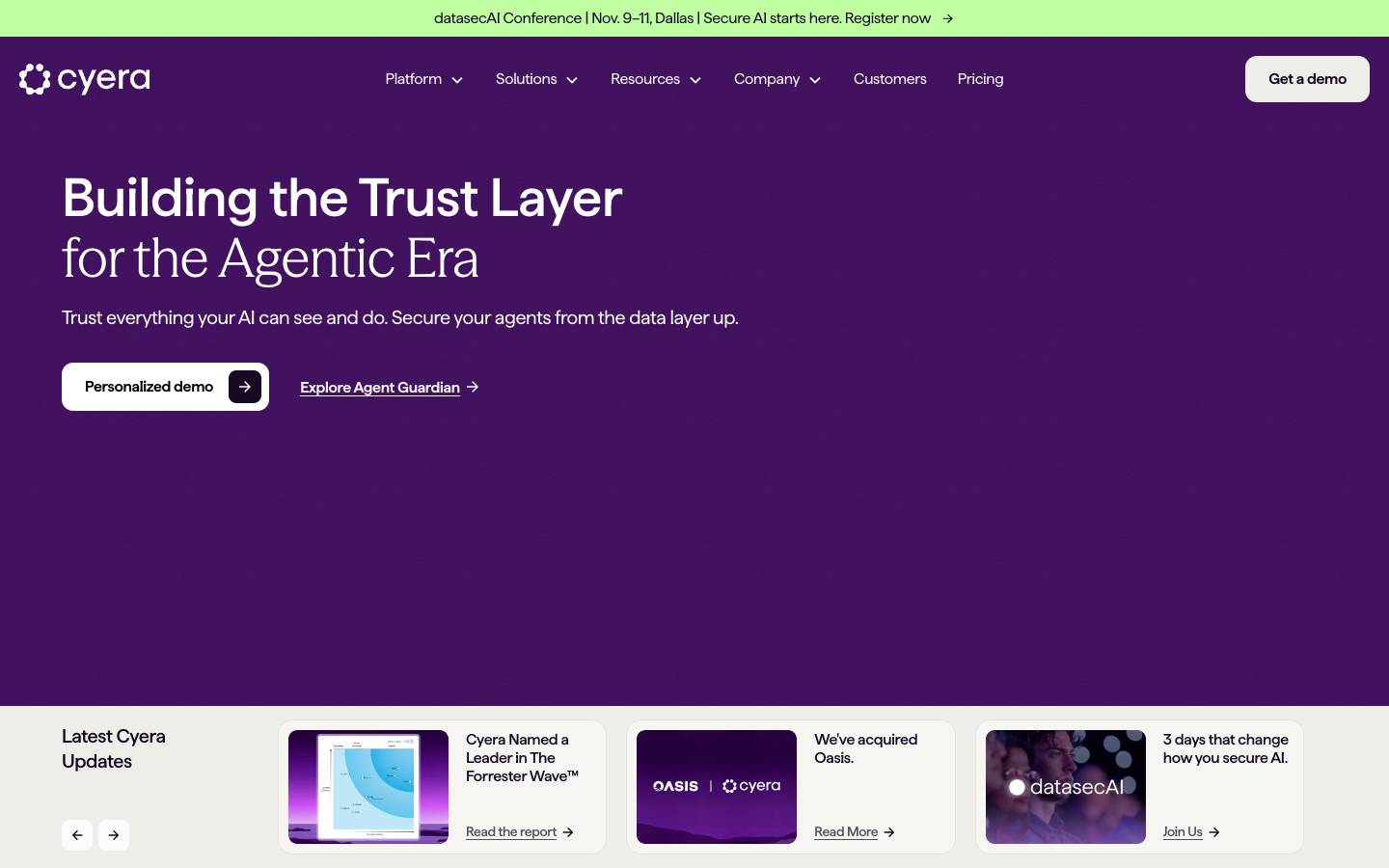Image resolution: width=1389 pixels, height=868 pixels.
Task: Click the datasecAI Conference banner text
Action: pos(682,18)
